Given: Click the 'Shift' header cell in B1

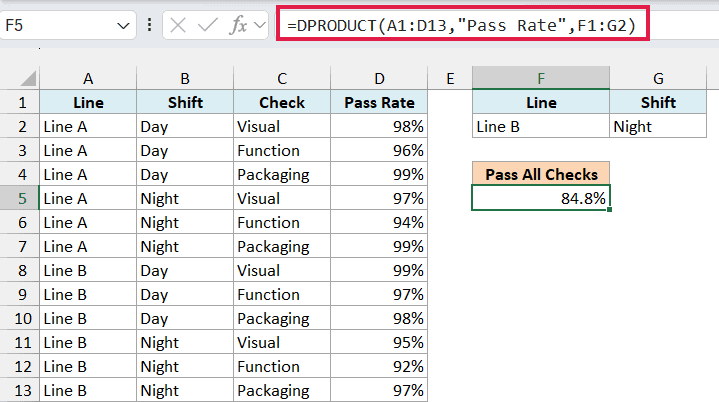Looking at the screenshot, I should 185,102.
